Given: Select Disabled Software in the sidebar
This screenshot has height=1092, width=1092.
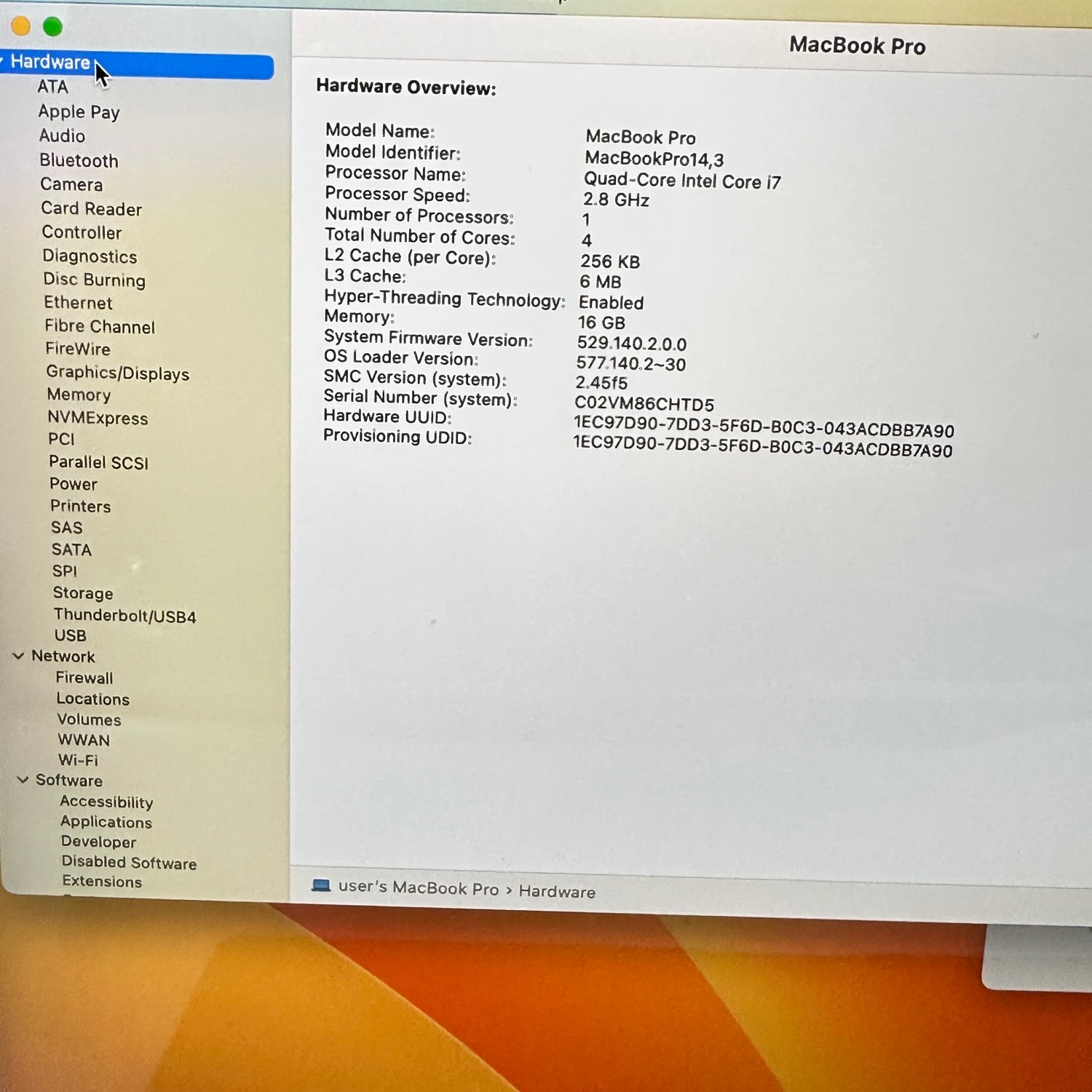Looking at the screenshot, I should pos(129,862).
